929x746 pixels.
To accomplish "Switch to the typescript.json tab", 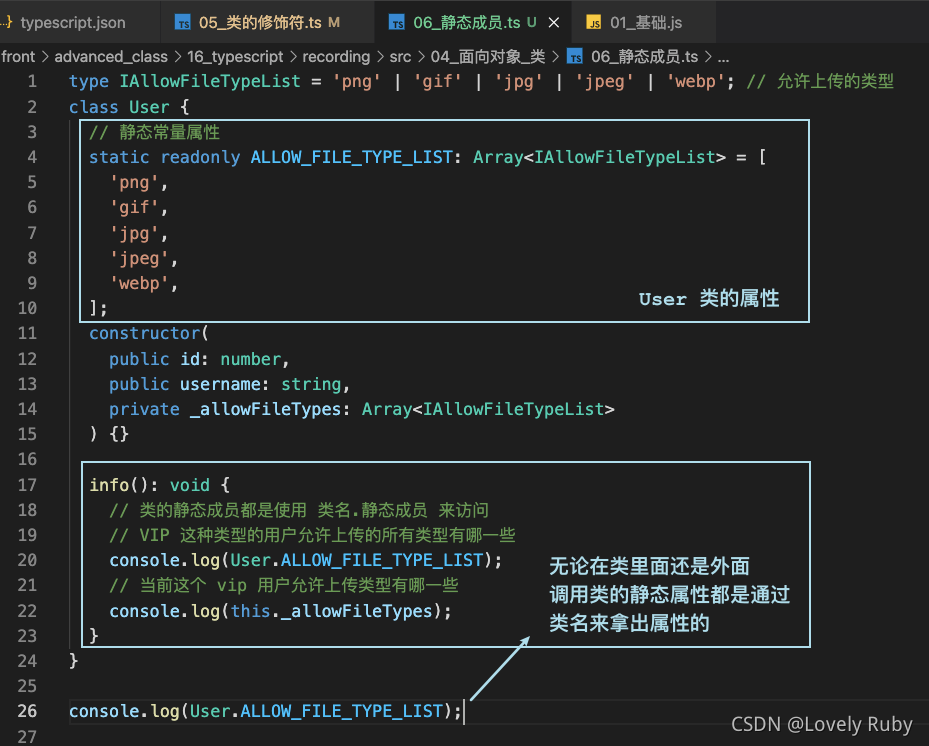I will (x=73, y=23).
